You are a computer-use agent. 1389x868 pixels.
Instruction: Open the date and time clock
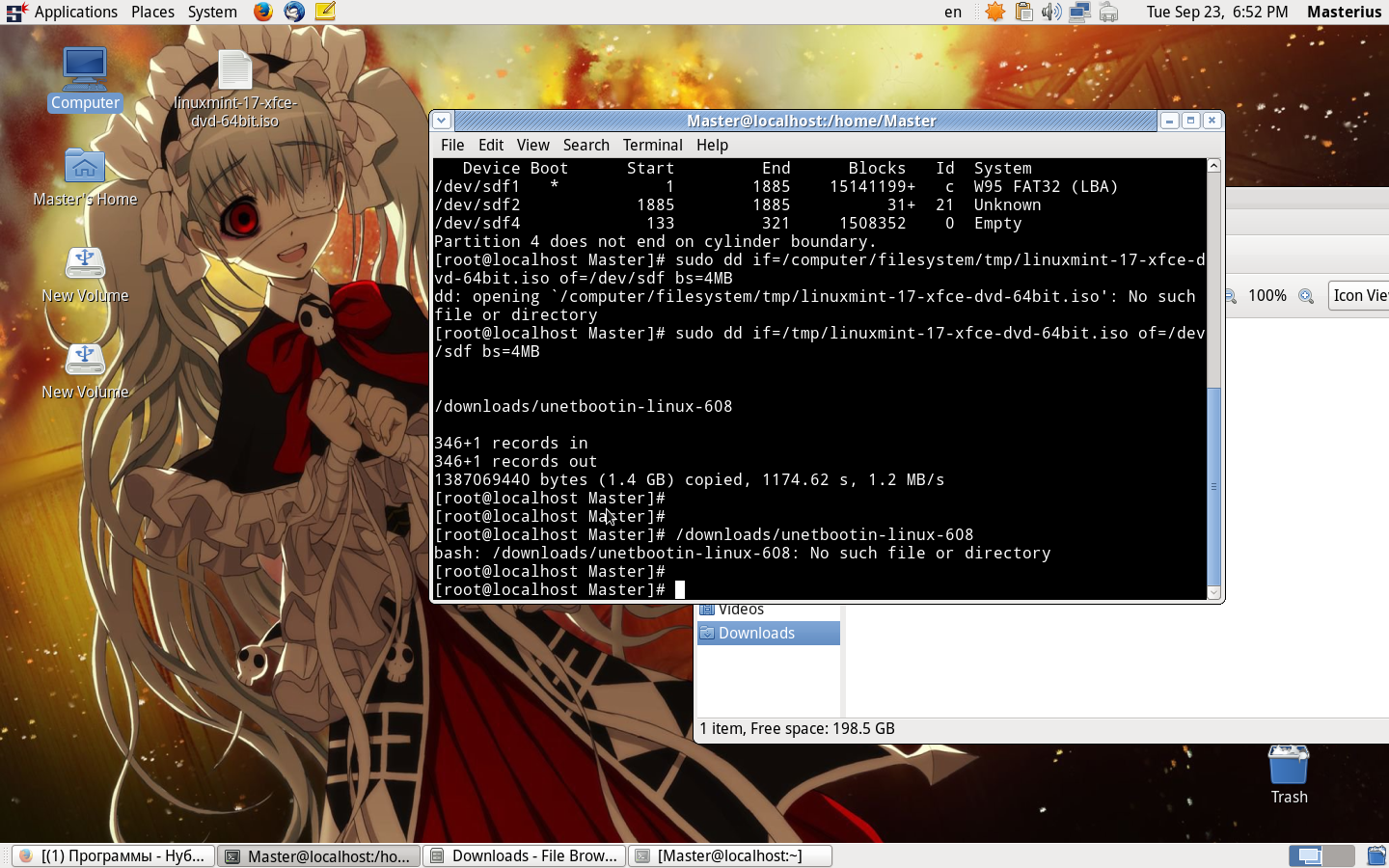[x=1217, y=12]
